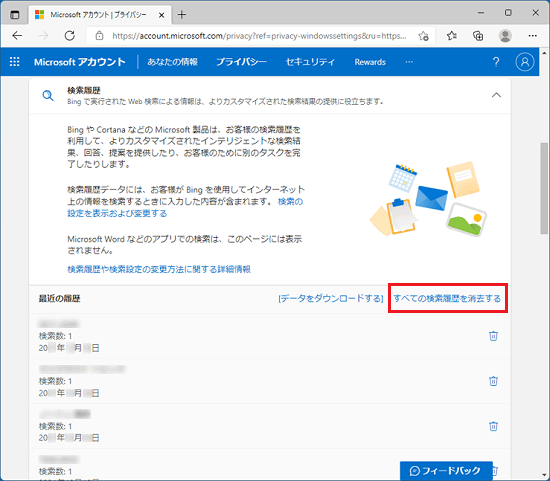Select the 最近の履歴 heading text
The height and width of the screenshot is (481, 550).
tap(60, 299)
